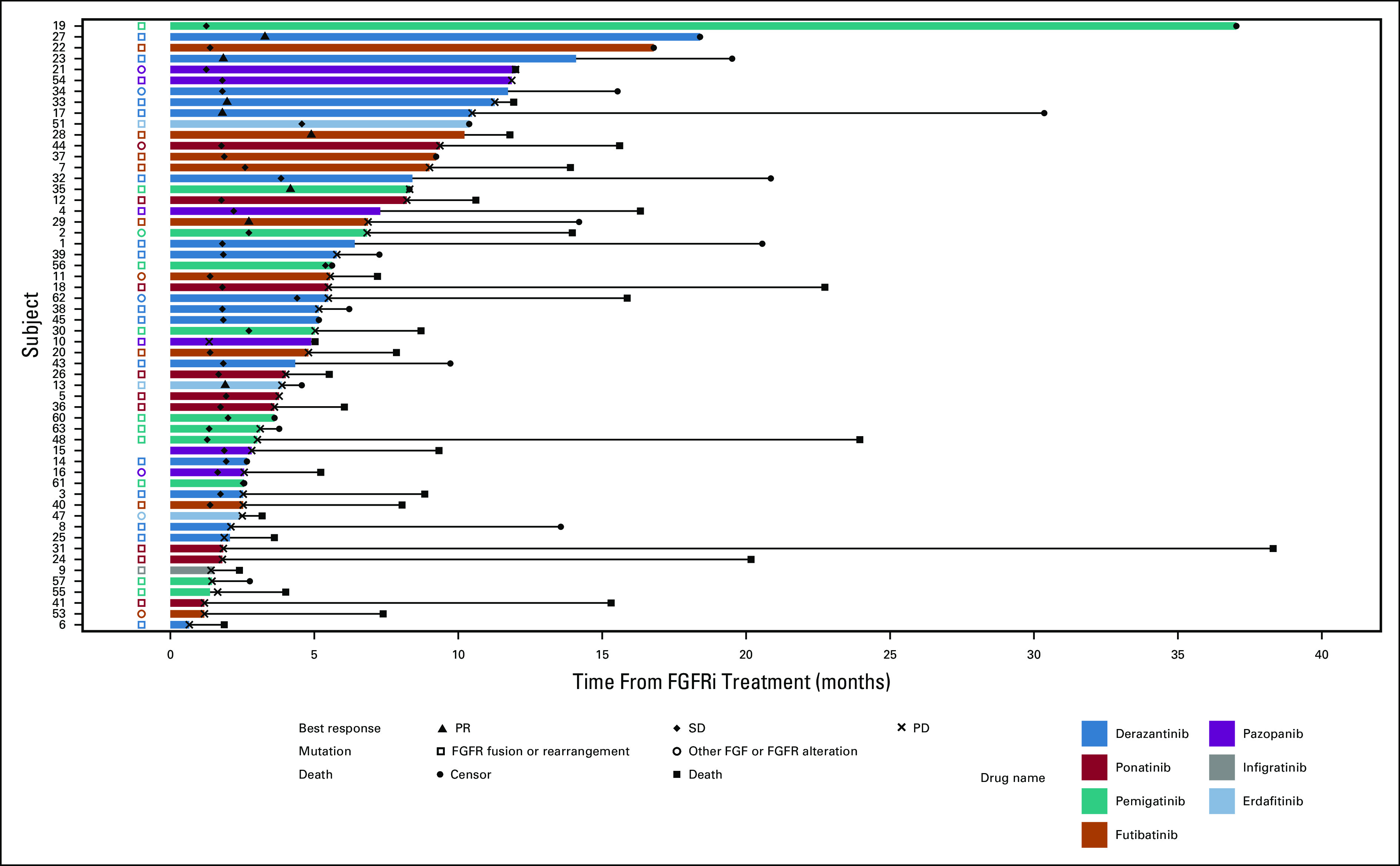This screenshot has height=866, width=1400.
Task: Click the 'Pazopanib' legend label
Action: (1273, 734)
